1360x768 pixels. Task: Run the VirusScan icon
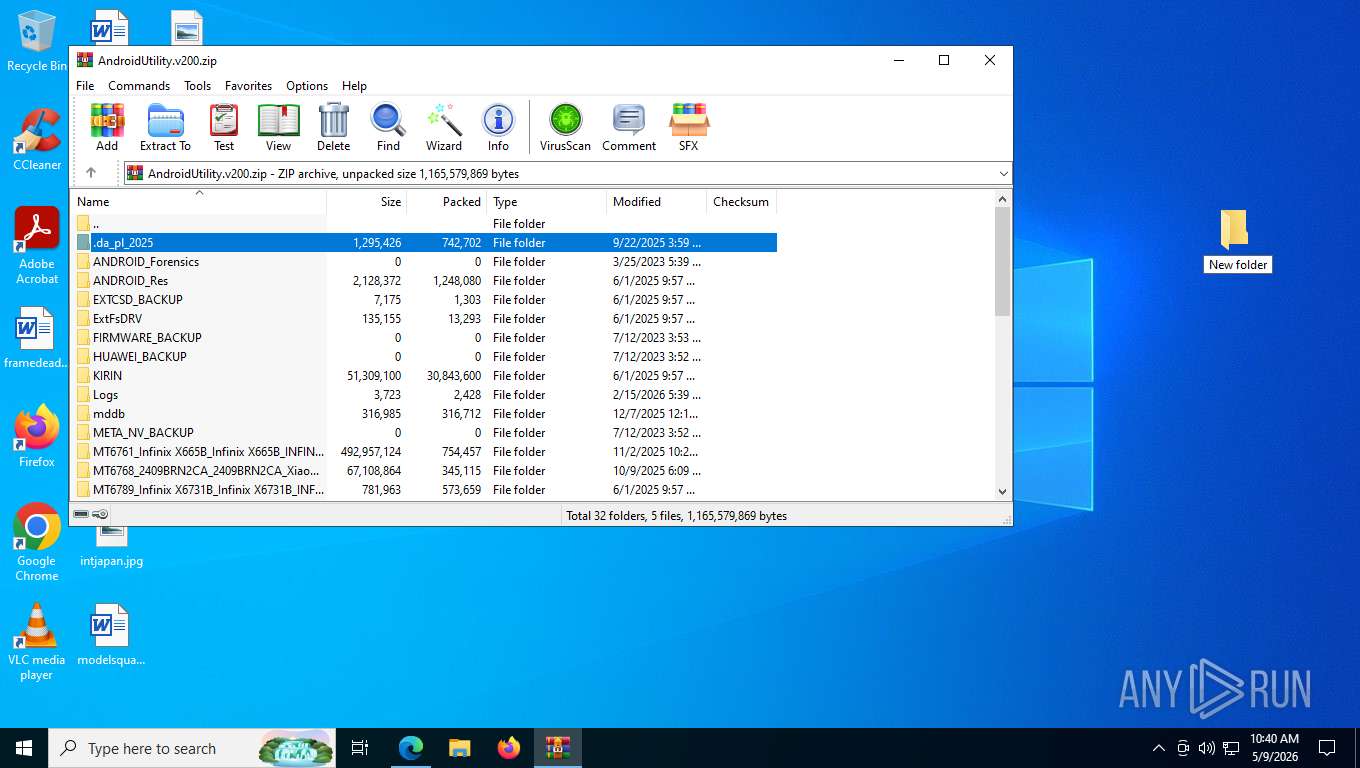coord(565,127)
